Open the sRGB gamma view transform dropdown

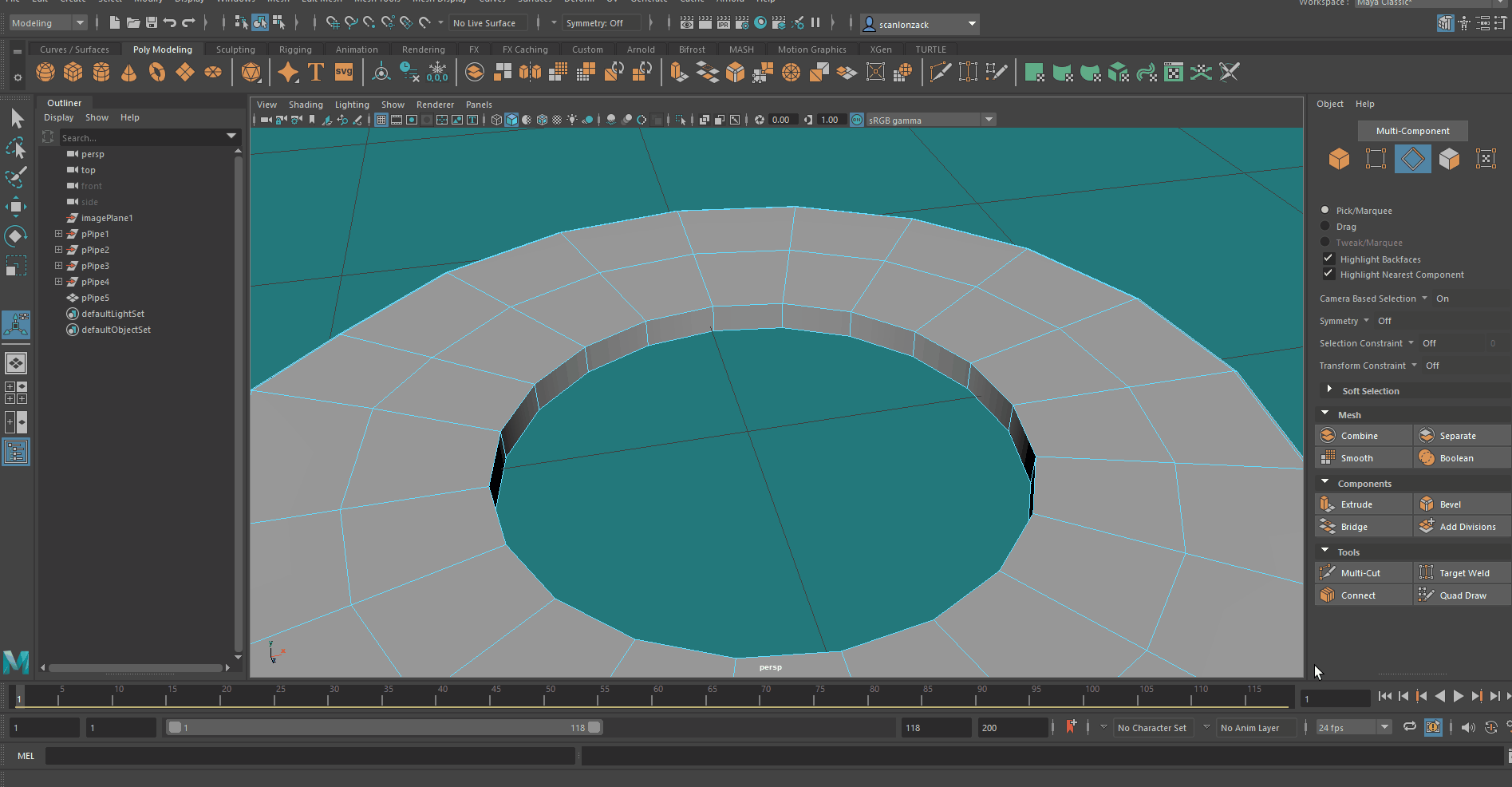point(930,120)
